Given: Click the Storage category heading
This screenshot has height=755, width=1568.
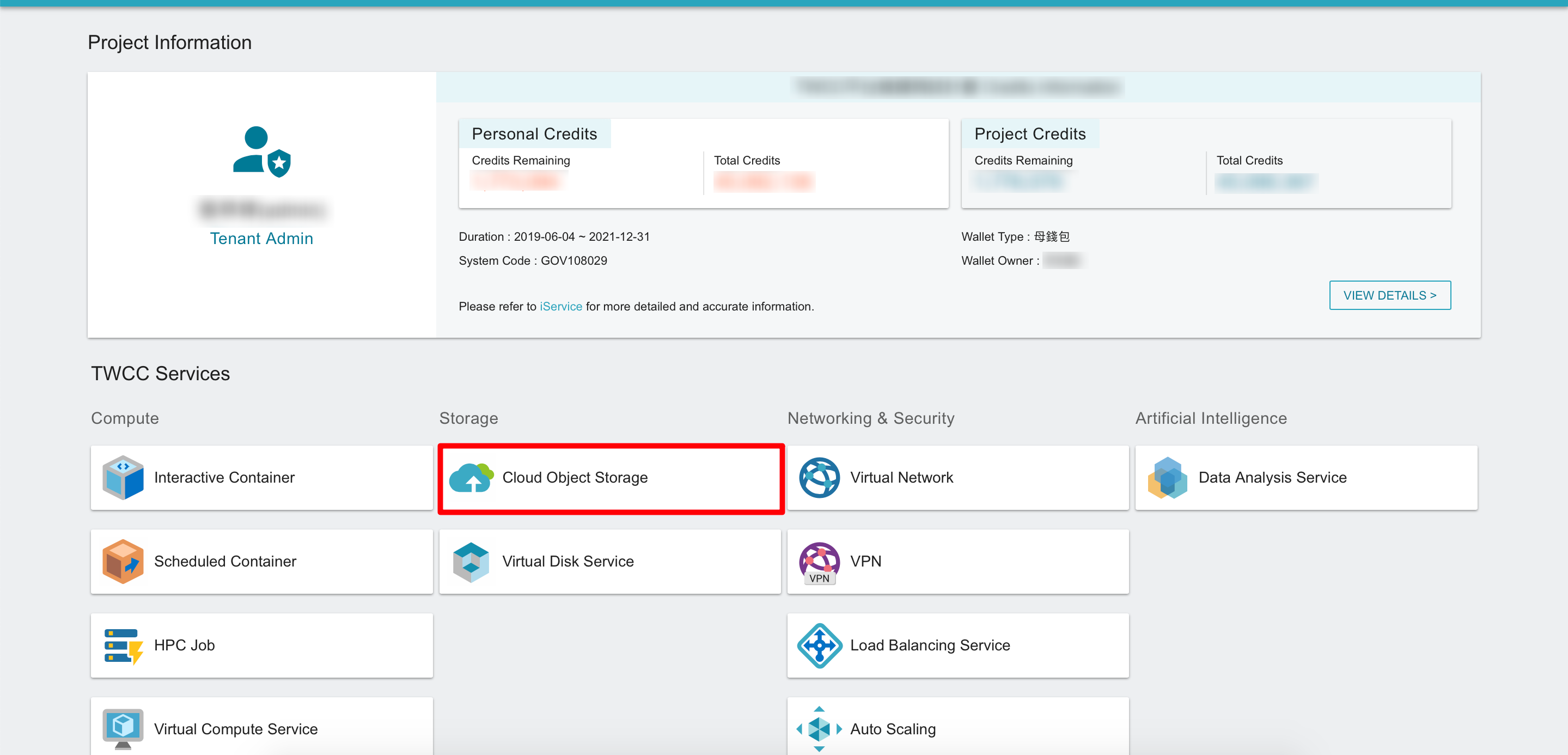Looking at the screenshot, I should tap(469, 418).
